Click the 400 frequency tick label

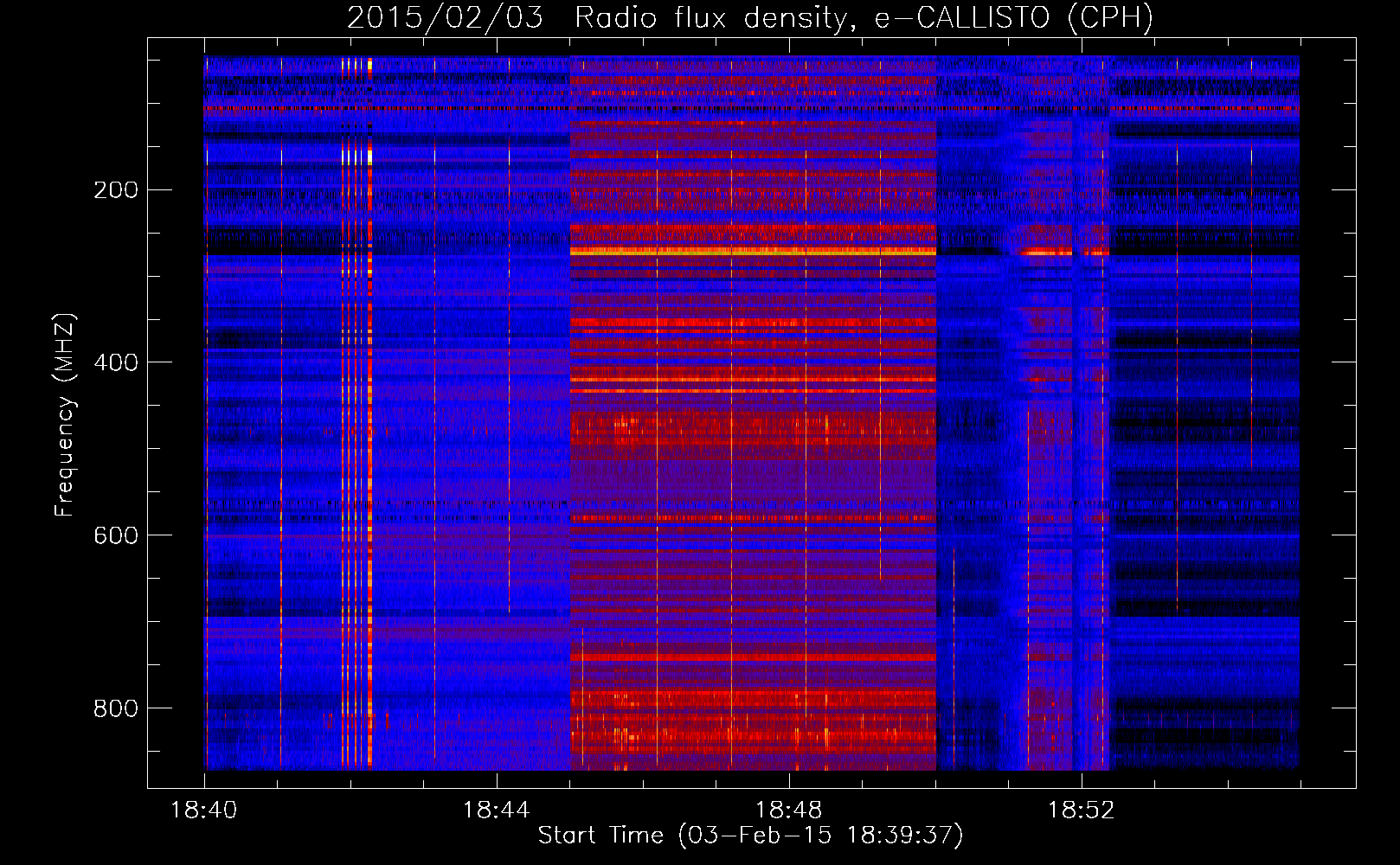(x=116, y=362)
